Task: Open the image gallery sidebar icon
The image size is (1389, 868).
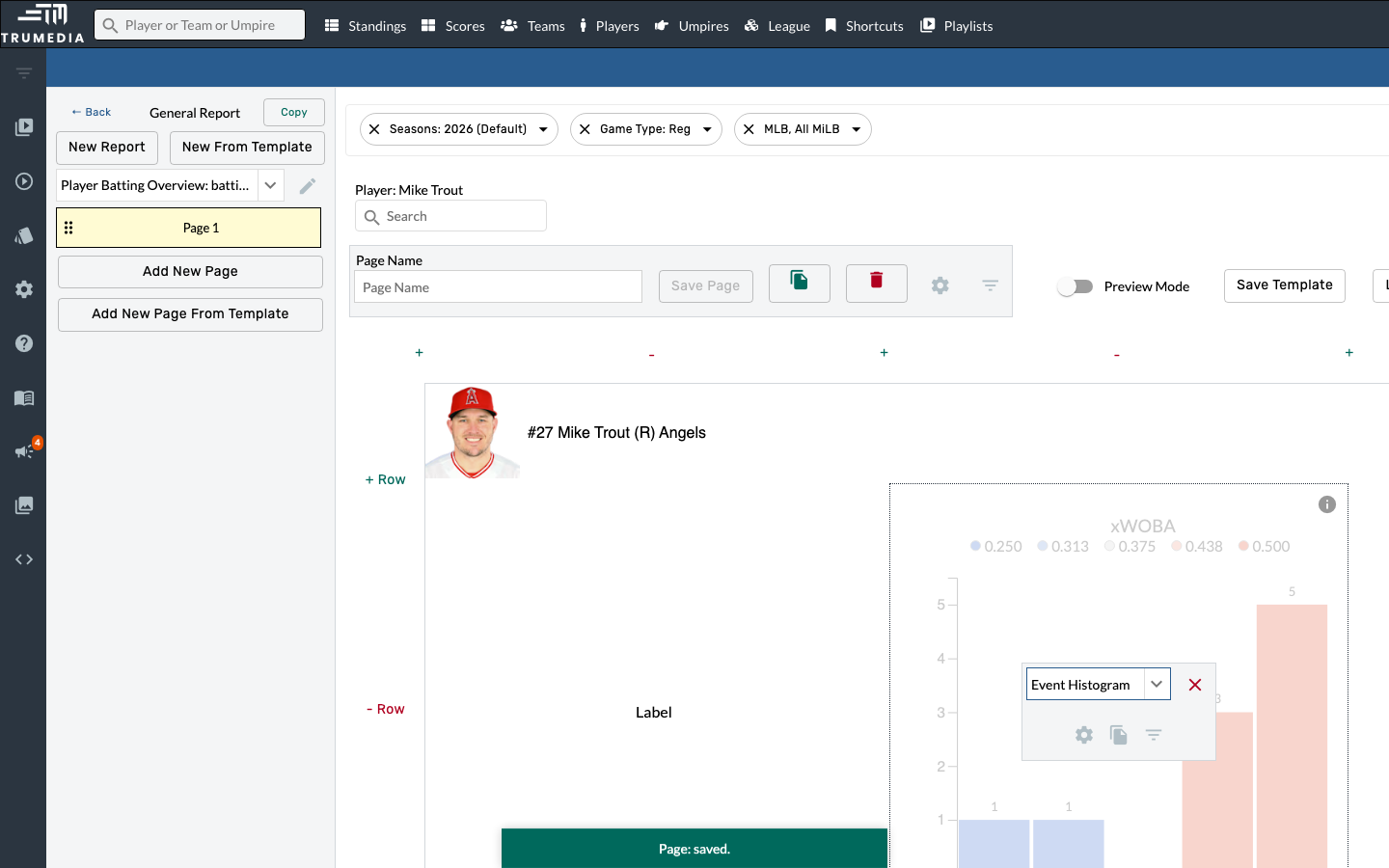Action: pos(24,505)
